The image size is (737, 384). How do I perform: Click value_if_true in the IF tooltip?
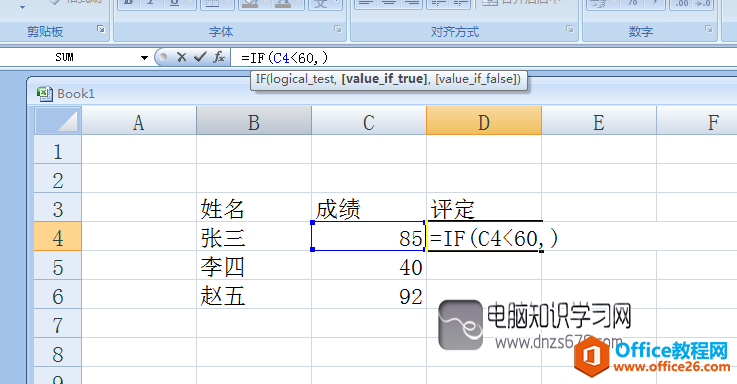coord(384,79)
